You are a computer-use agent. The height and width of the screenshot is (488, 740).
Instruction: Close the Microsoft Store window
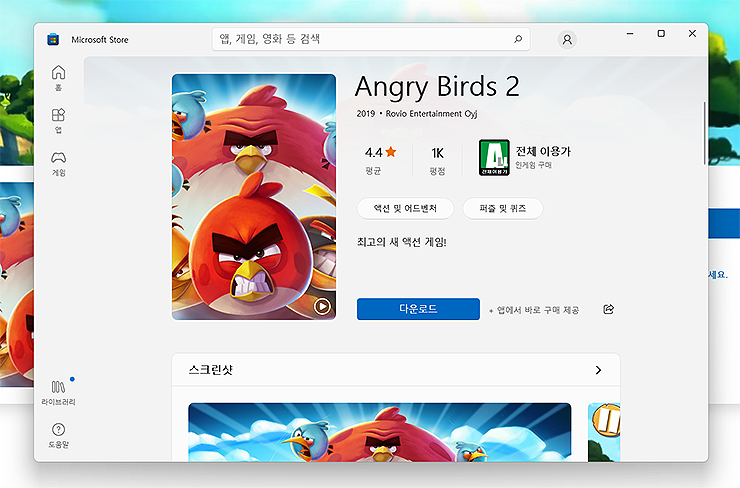point(692,34)
